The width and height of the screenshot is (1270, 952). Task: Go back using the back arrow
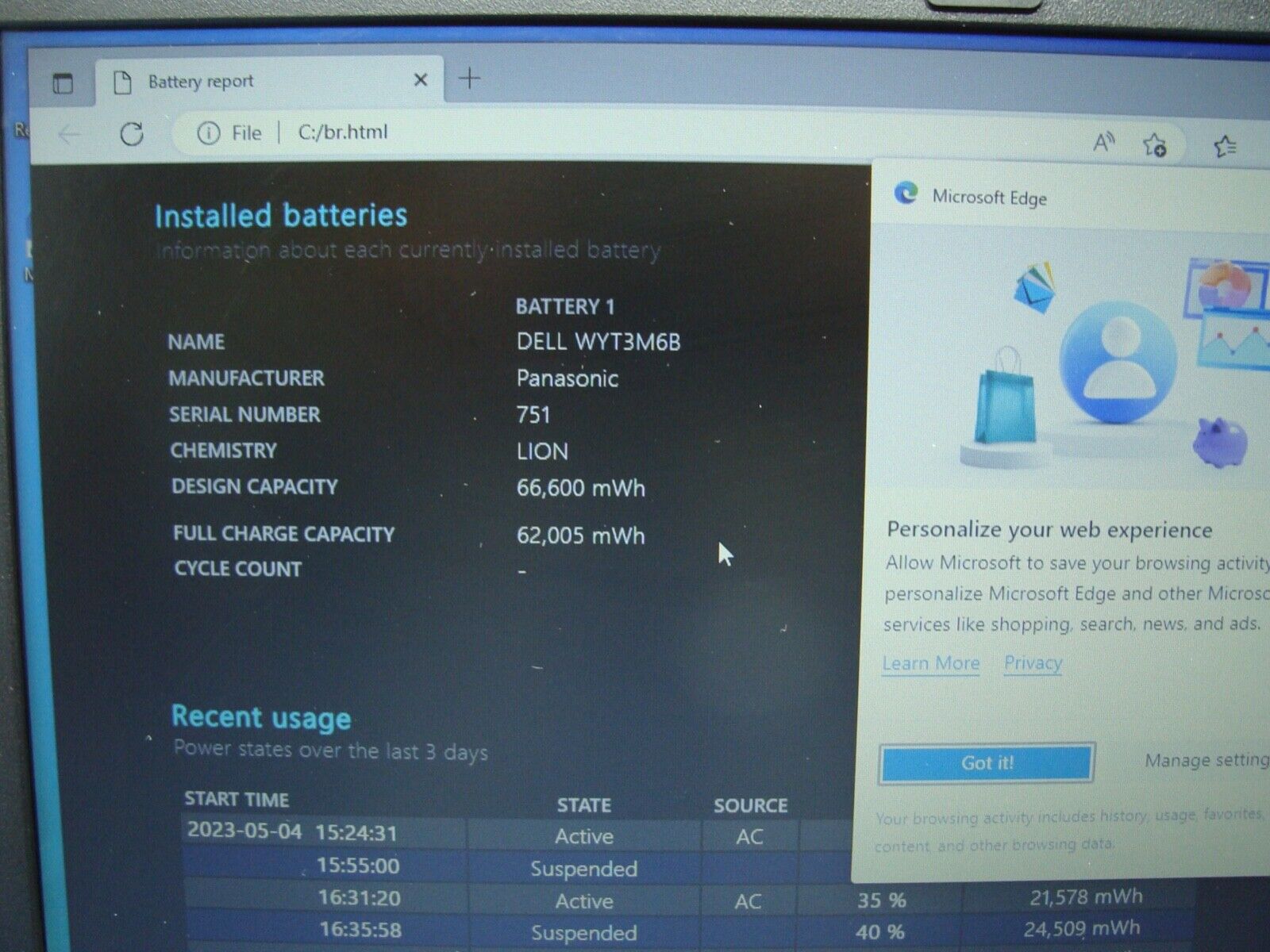coord(70,133)
